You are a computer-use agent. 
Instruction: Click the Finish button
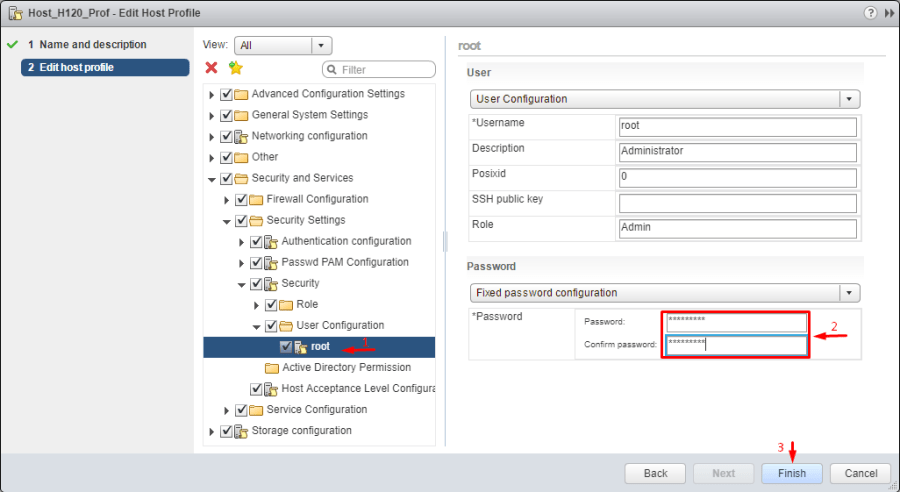791,473
